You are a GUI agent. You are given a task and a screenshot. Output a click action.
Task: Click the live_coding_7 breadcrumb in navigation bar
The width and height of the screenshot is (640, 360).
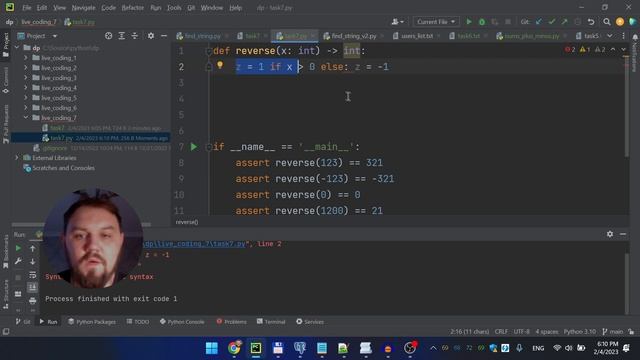click(x=39, y=22)
